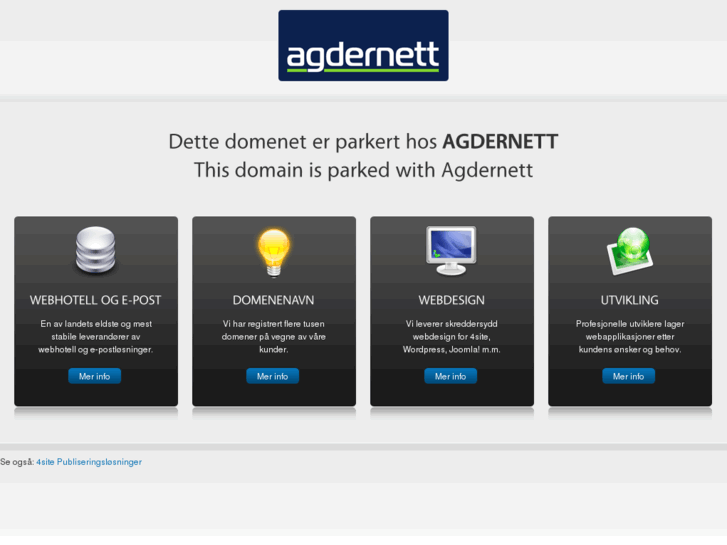Click 'This domain is parked with Agdernett' text
Screen dimensions: 727x545
click(x=363, y=170)
